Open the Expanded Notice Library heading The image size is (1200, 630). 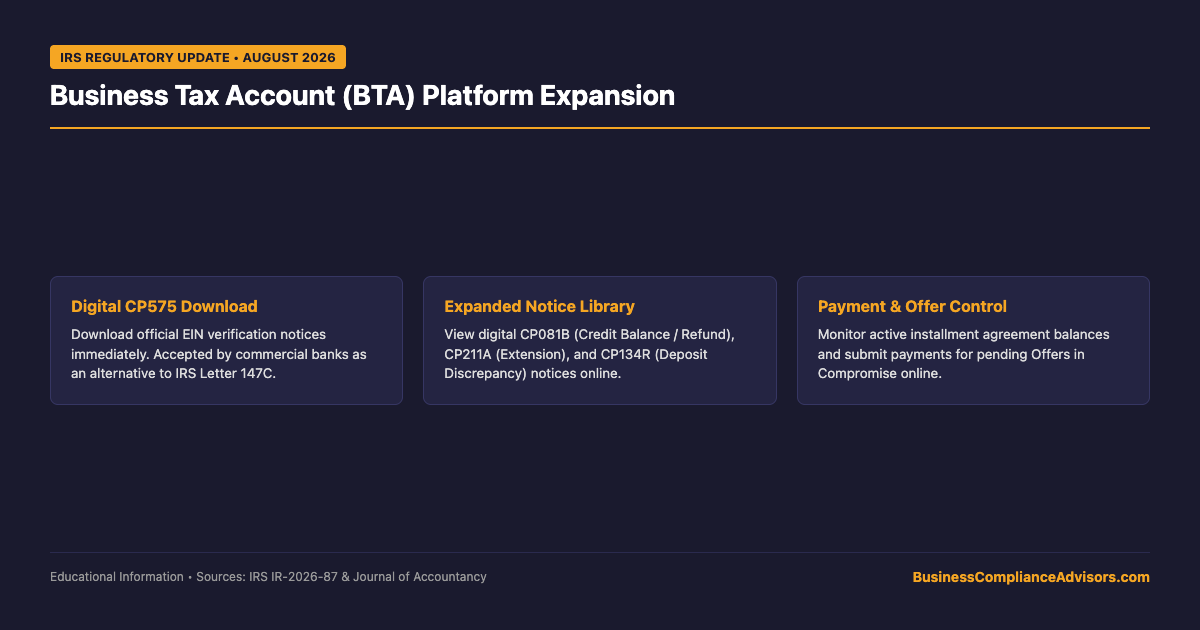click(539, 306)
